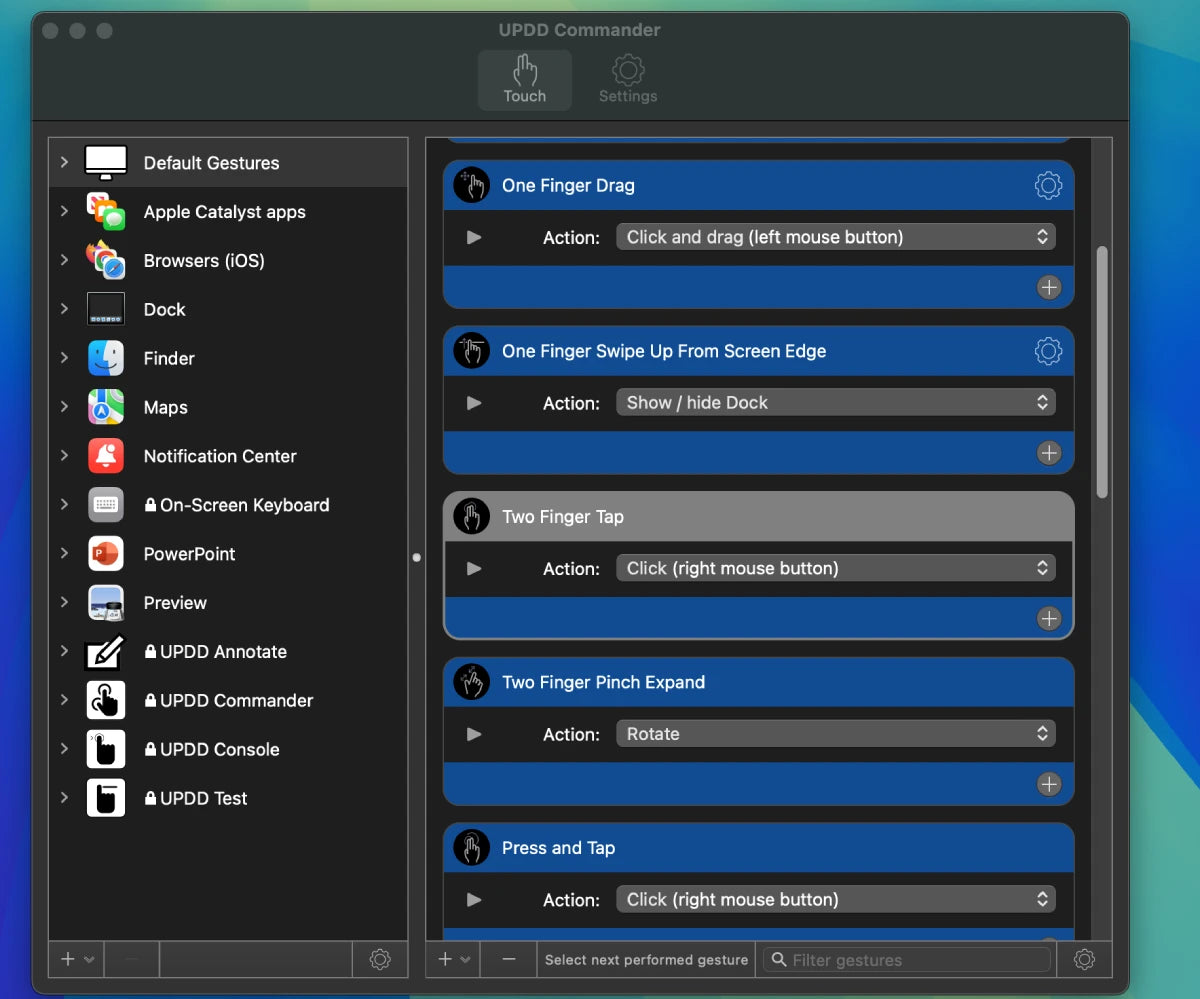Expand the Finder row chevron
1200x999 pixels.
pyautogui.click(x=64, y=358)
